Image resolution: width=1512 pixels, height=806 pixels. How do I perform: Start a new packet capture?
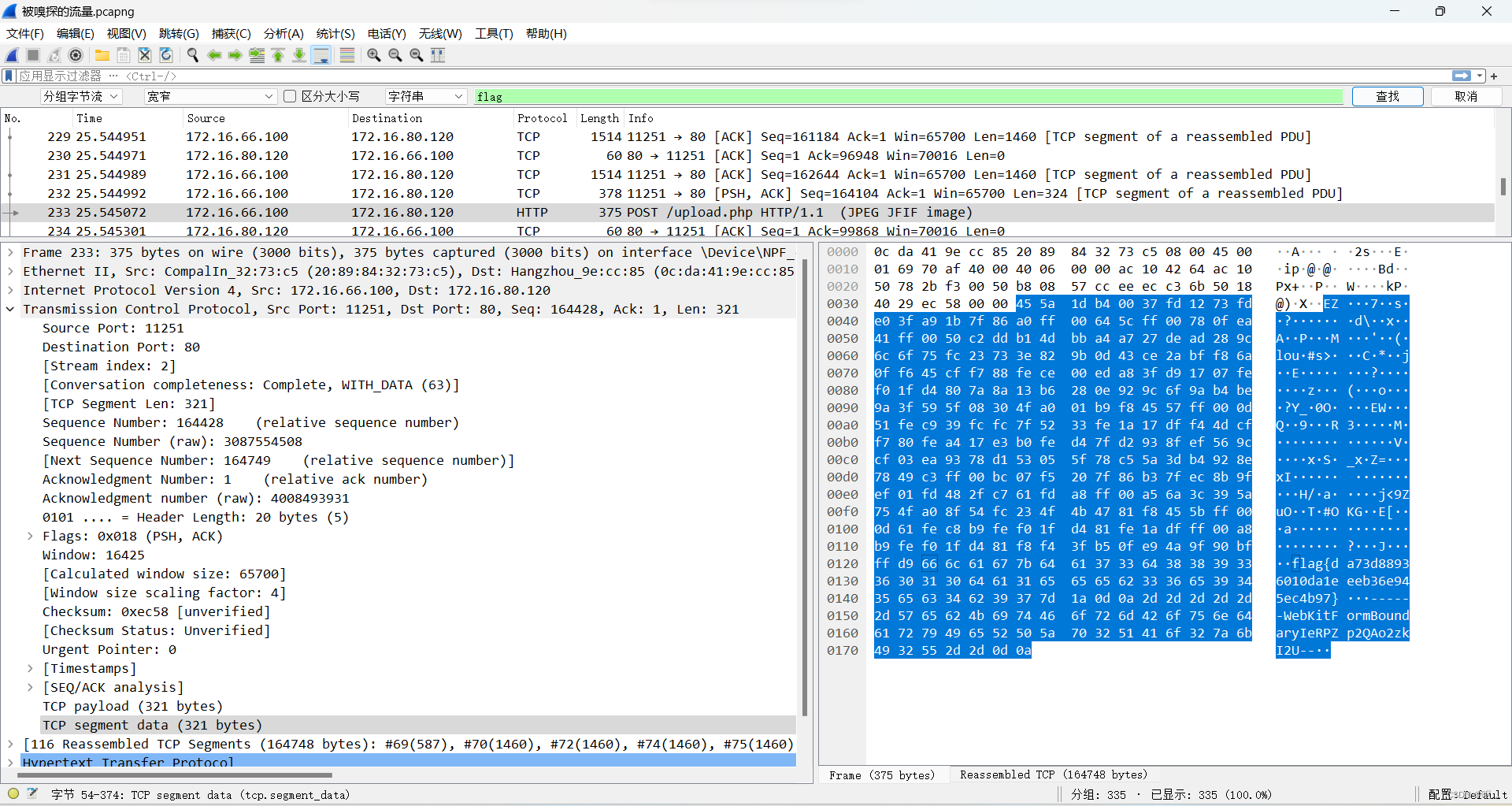[x=11, y=55]
